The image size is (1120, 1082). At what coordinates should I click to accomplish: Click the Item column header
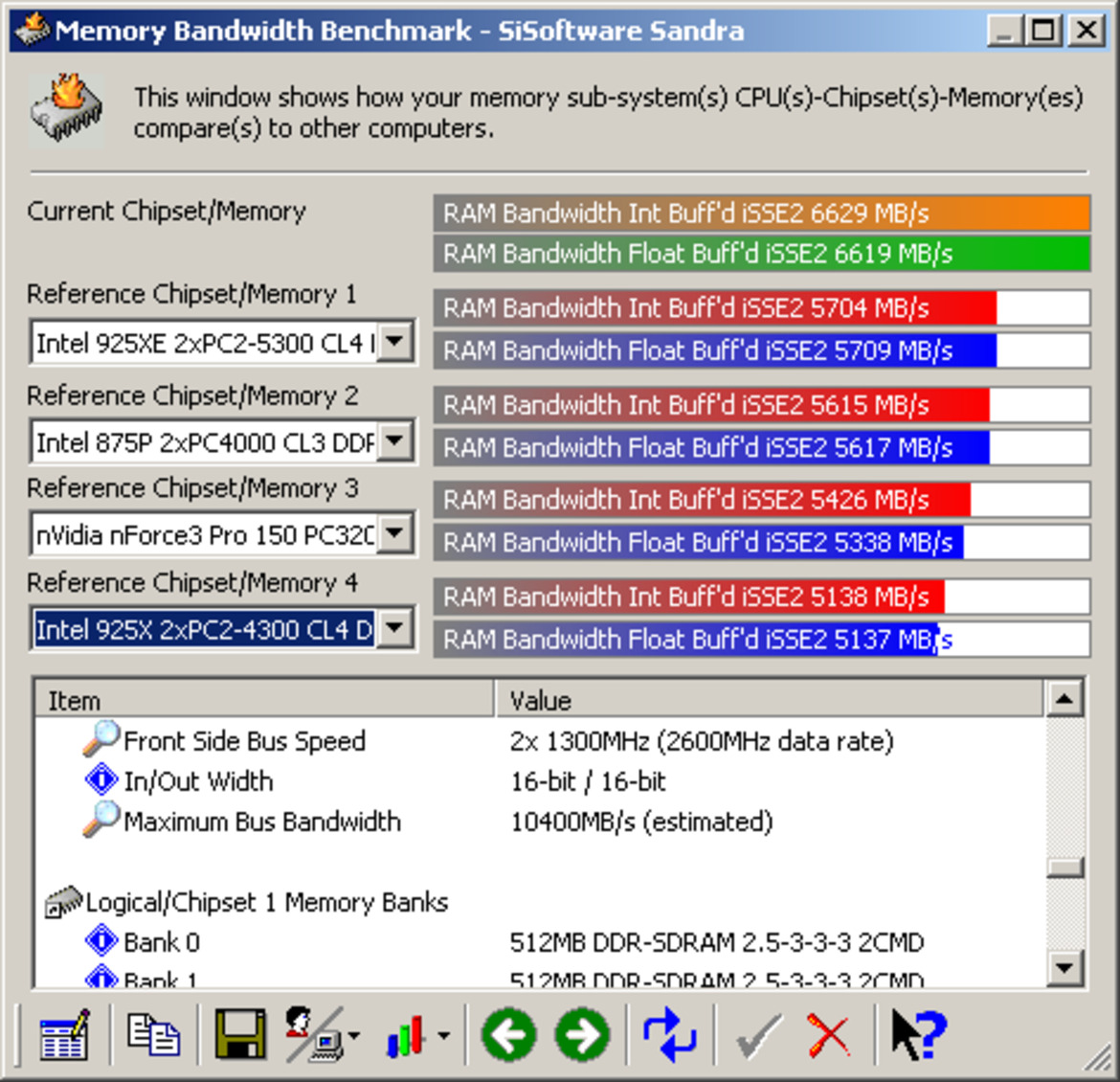coord(263,700)
